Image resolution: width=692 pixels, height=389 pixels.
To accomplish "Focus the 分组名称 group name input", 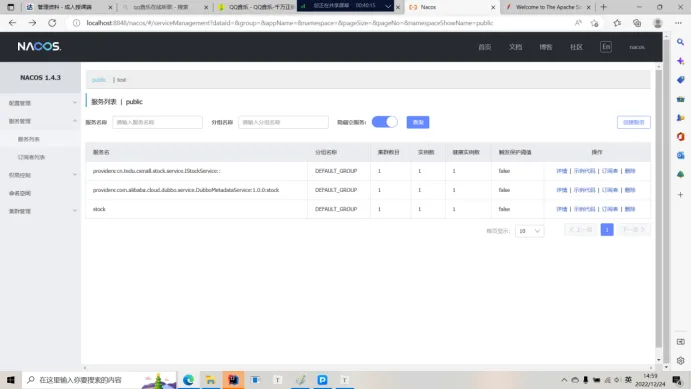I will (283, 122).
